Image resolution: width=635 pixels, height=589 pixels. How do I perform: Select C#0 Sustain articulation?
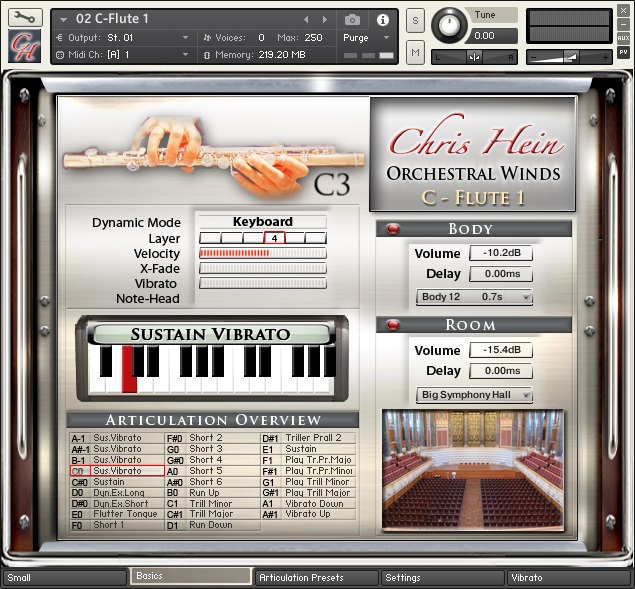pyautogui.click(x=117, y=482)
